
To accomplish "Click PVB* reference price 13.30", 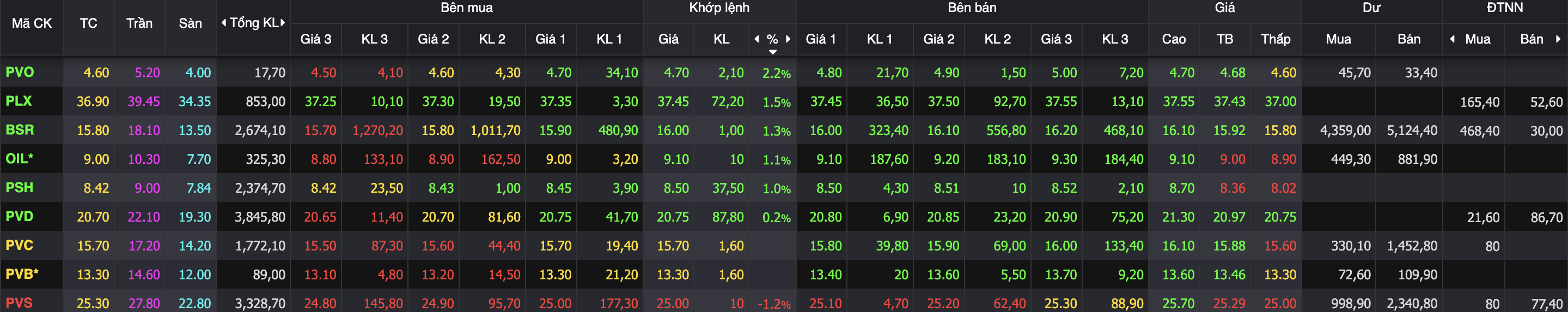I will coord(93,275).
